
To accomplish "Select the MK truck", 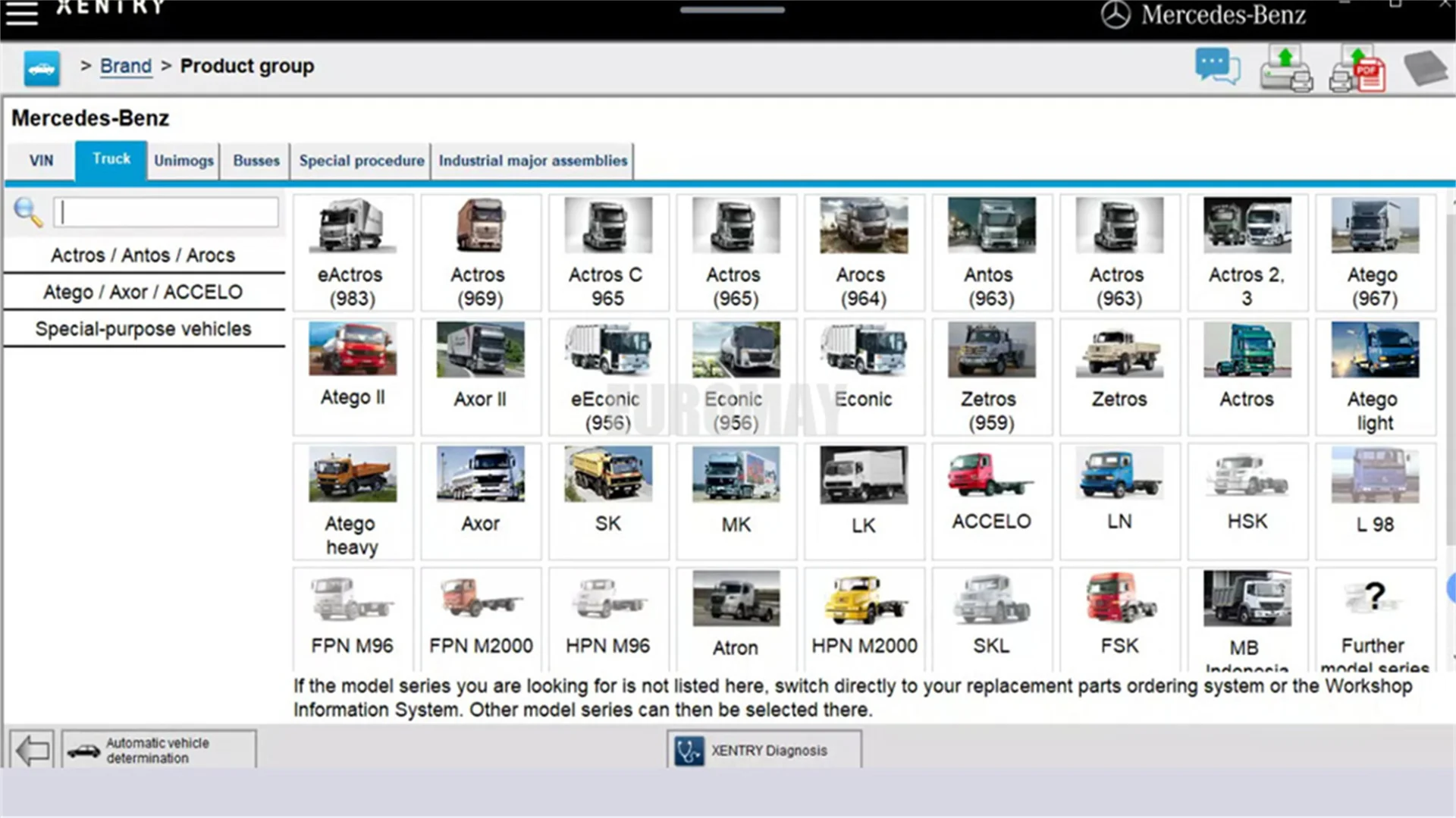I will 736,501.
